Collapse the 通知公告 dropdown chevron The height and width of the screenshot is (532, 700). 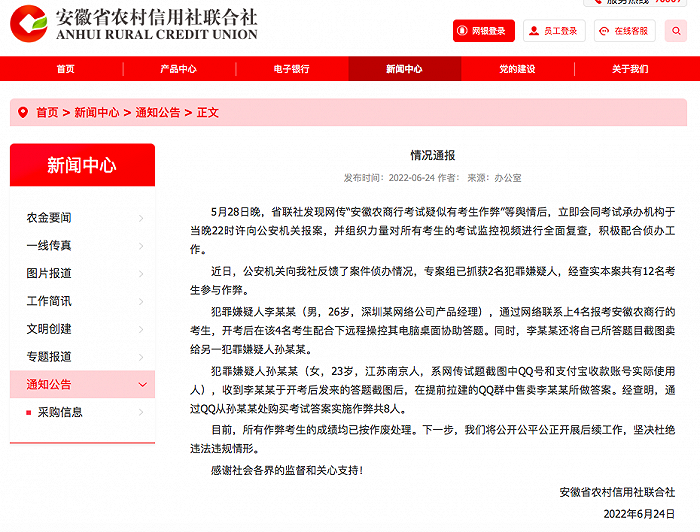(x=143, y=384)
